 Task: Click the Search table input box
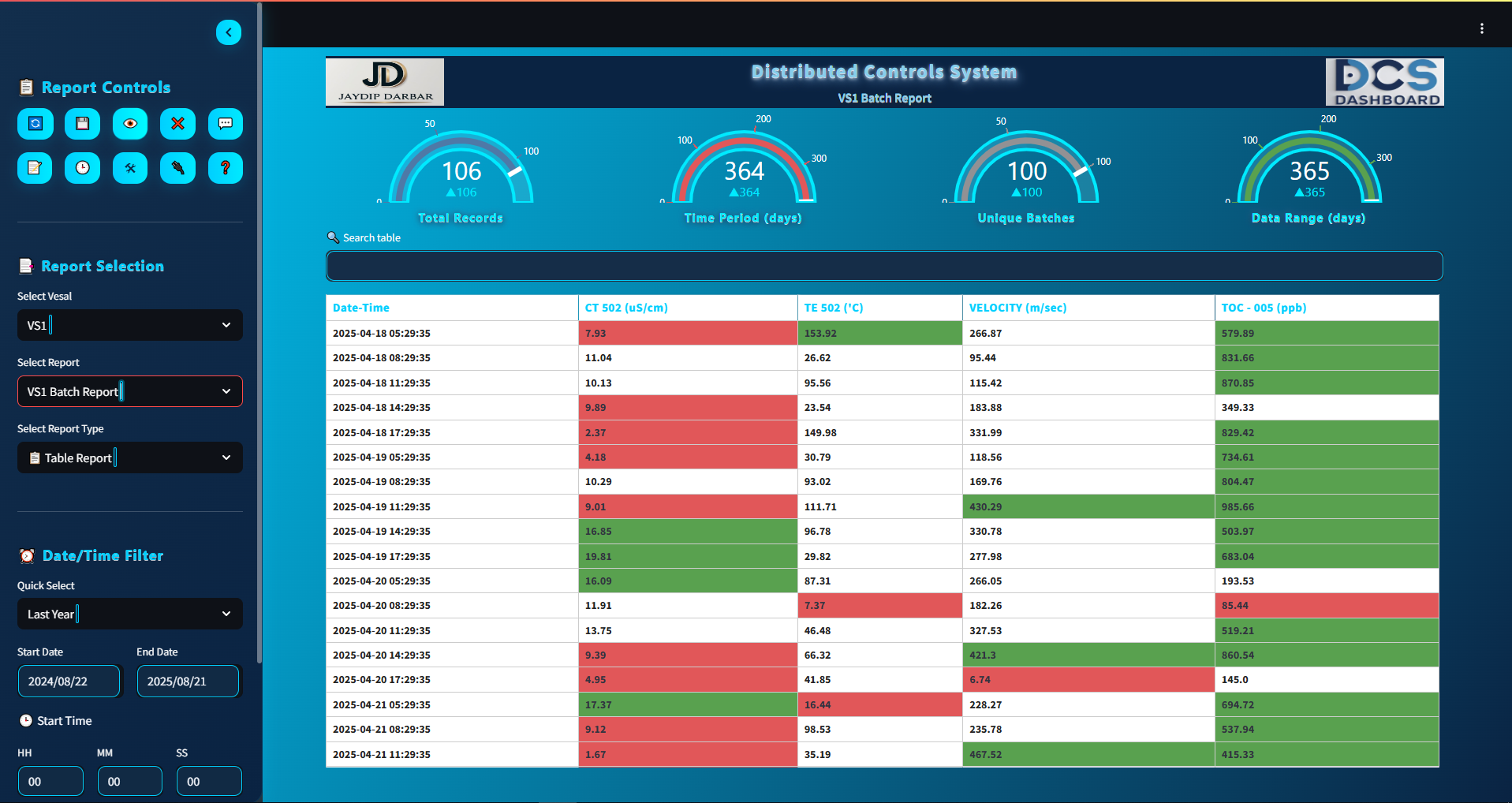(884, 266)
